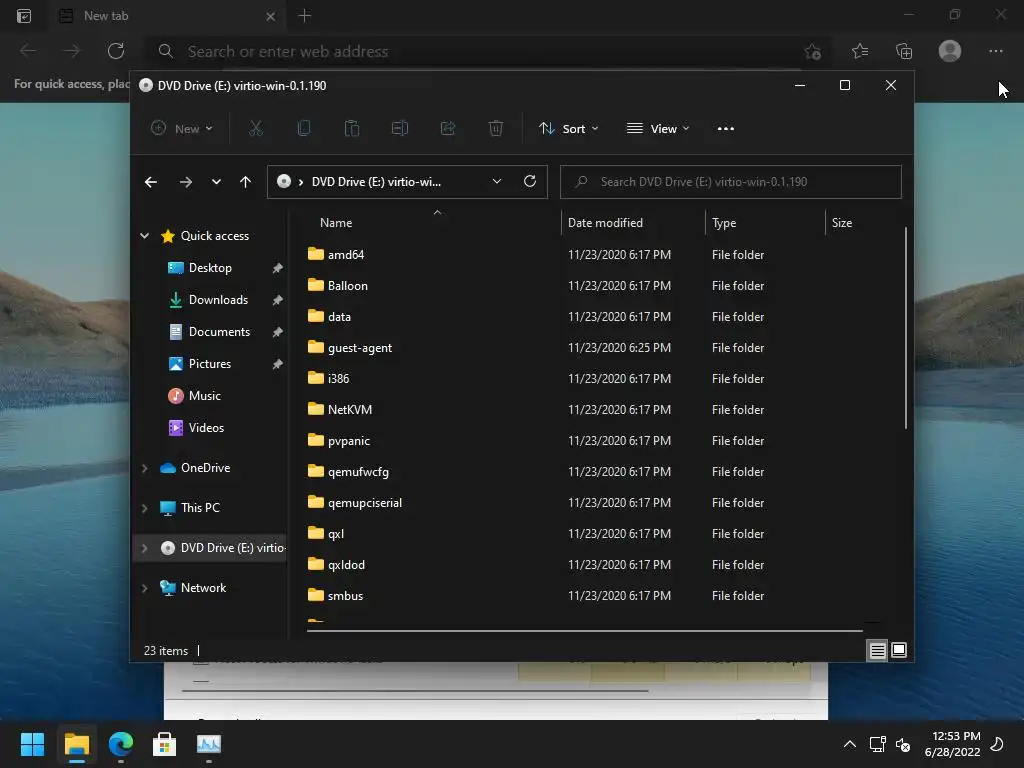
Task: Click the Search DVD Drive input box
Action: pos(731,182)
